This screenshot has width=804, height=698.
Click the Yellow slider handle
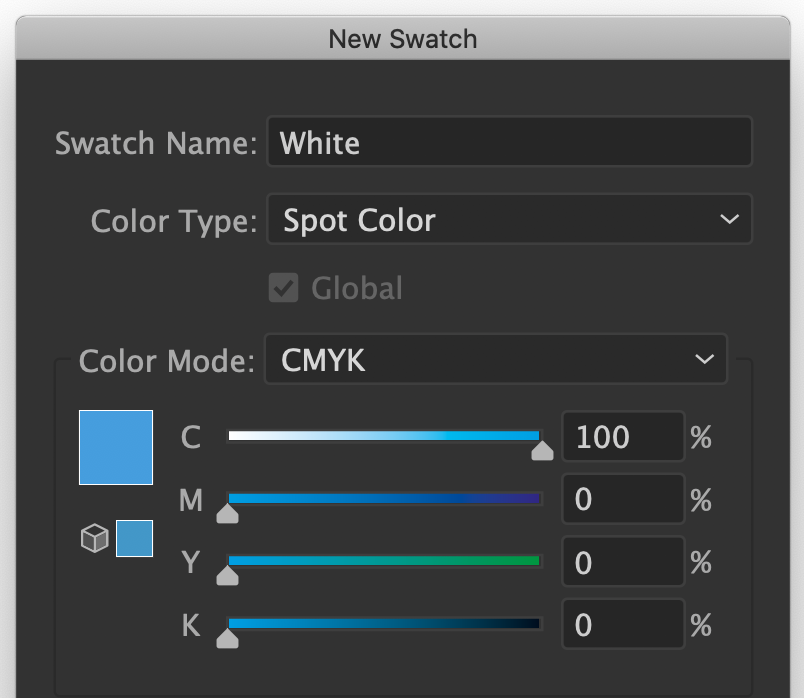pyautogui.click(x=228, y=575)
